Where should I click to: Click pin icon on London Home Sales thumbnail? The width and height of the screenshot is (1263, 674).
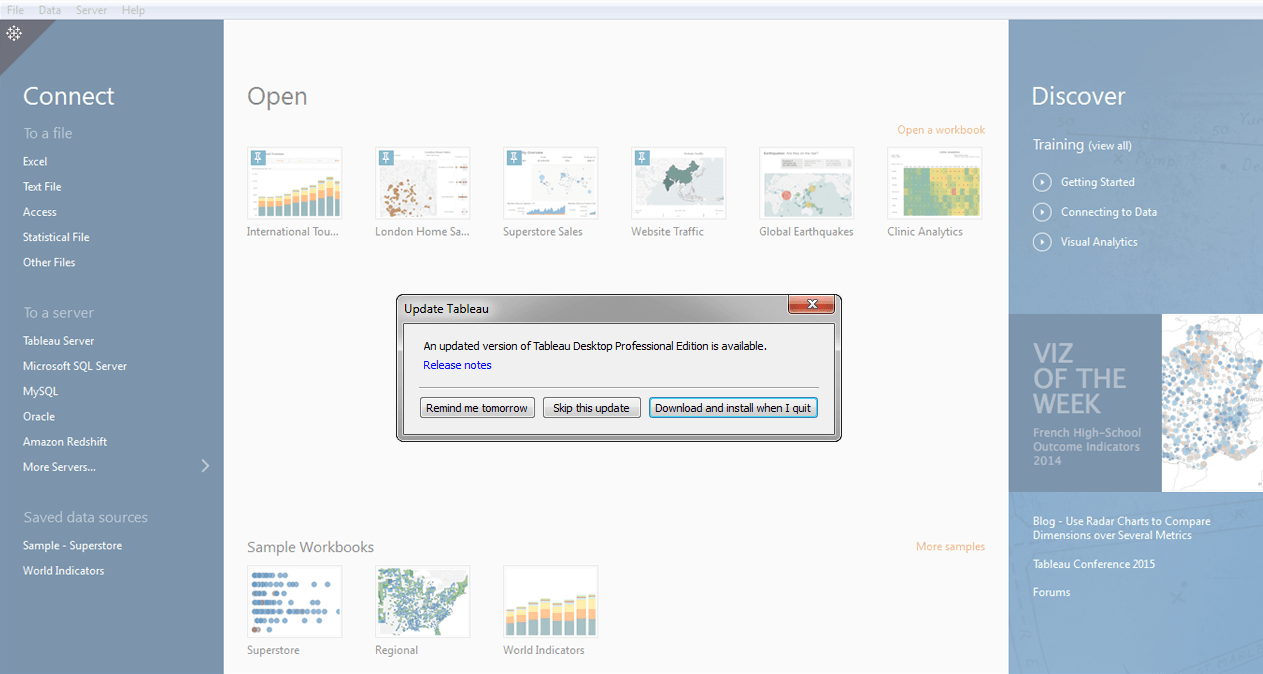point(386,157)
